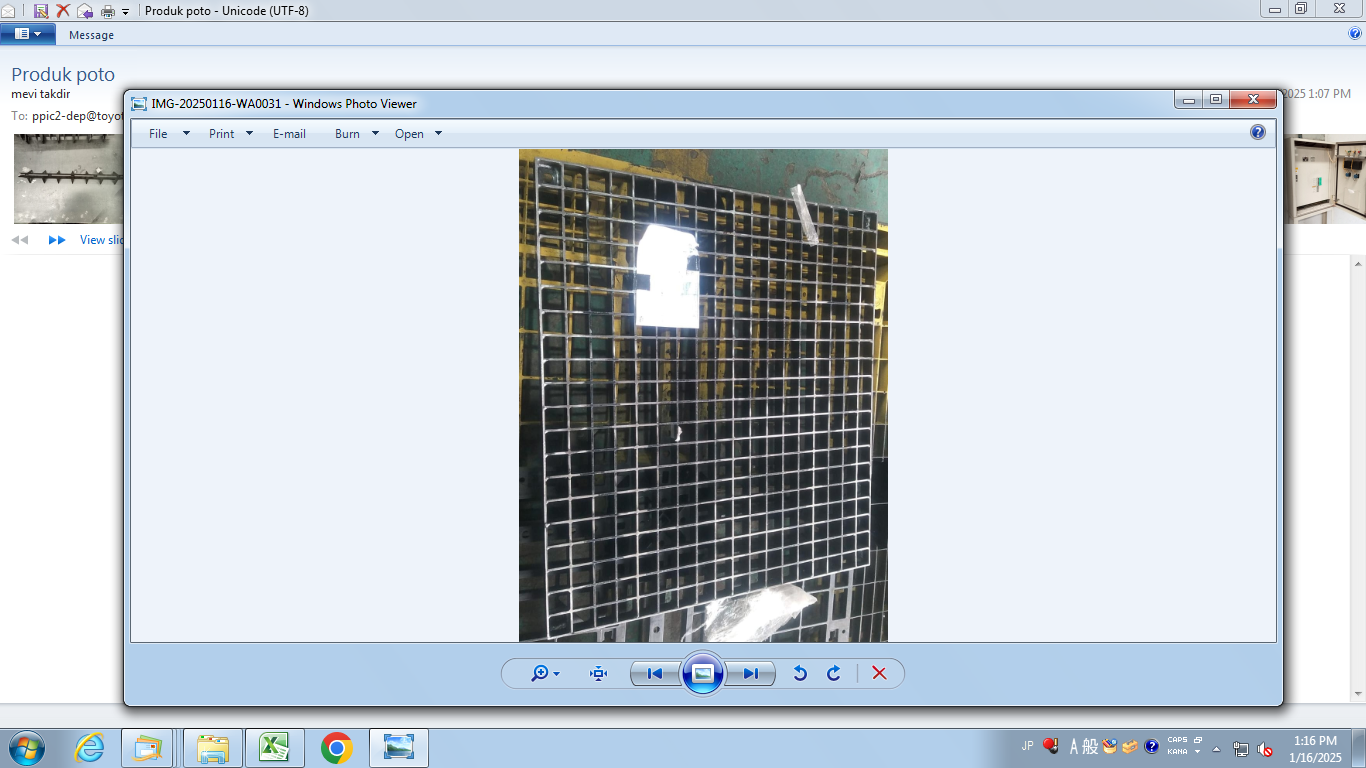The image size is (1366, 768).
Task: Open the zoom magnifier control
Action: (x=545, y=674)
